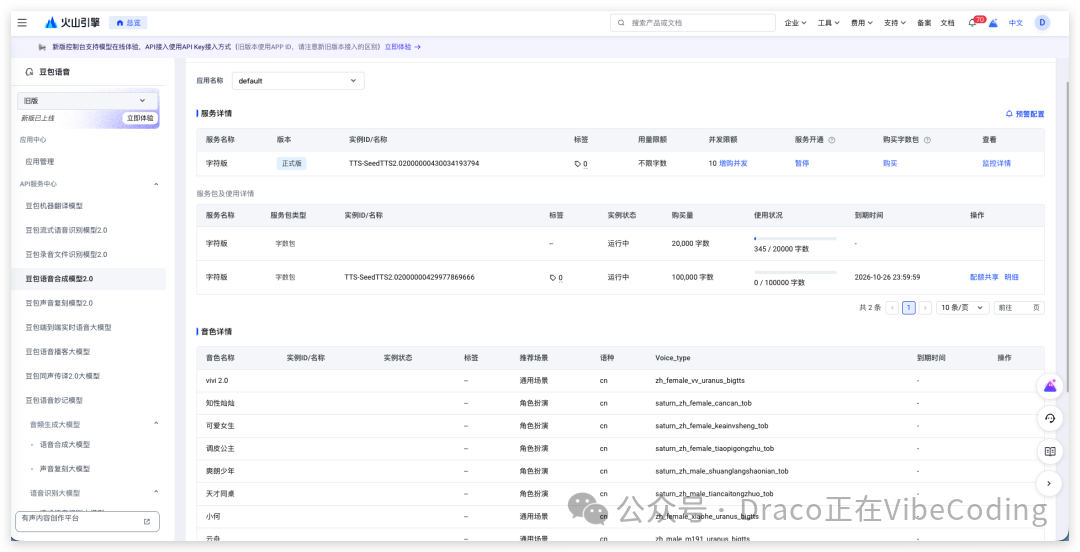Select 豆包声音复刻模型2.0
Image resolution: width=1080 pixels, height=552 pixels.
[x=59, y=303]
